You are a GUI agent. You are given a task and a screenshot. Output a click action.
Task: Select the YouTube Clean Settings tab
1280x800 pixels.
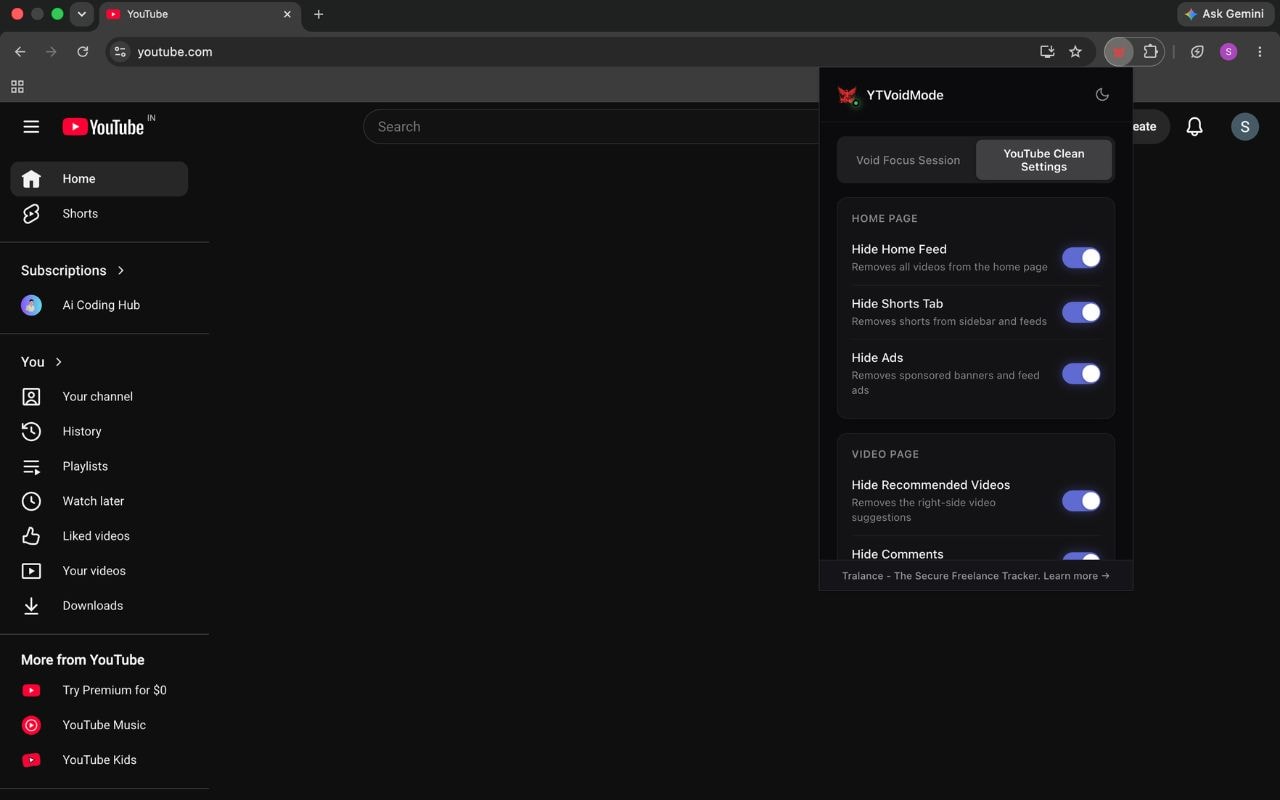coord(1044,160)
